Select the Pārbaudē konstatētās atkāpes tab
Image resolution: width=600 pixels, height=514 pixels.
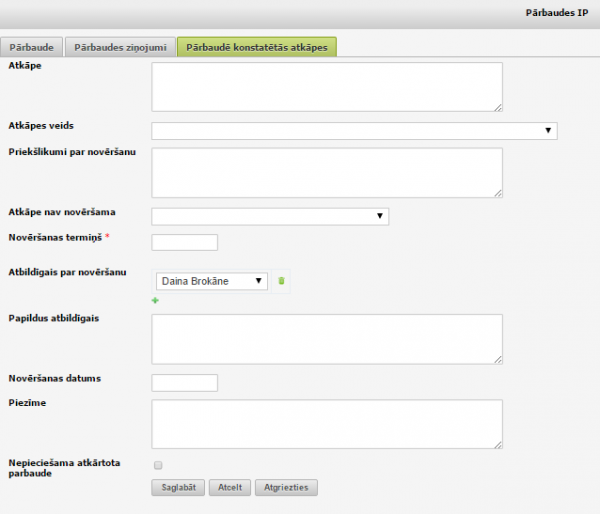(x=257, y=47)
